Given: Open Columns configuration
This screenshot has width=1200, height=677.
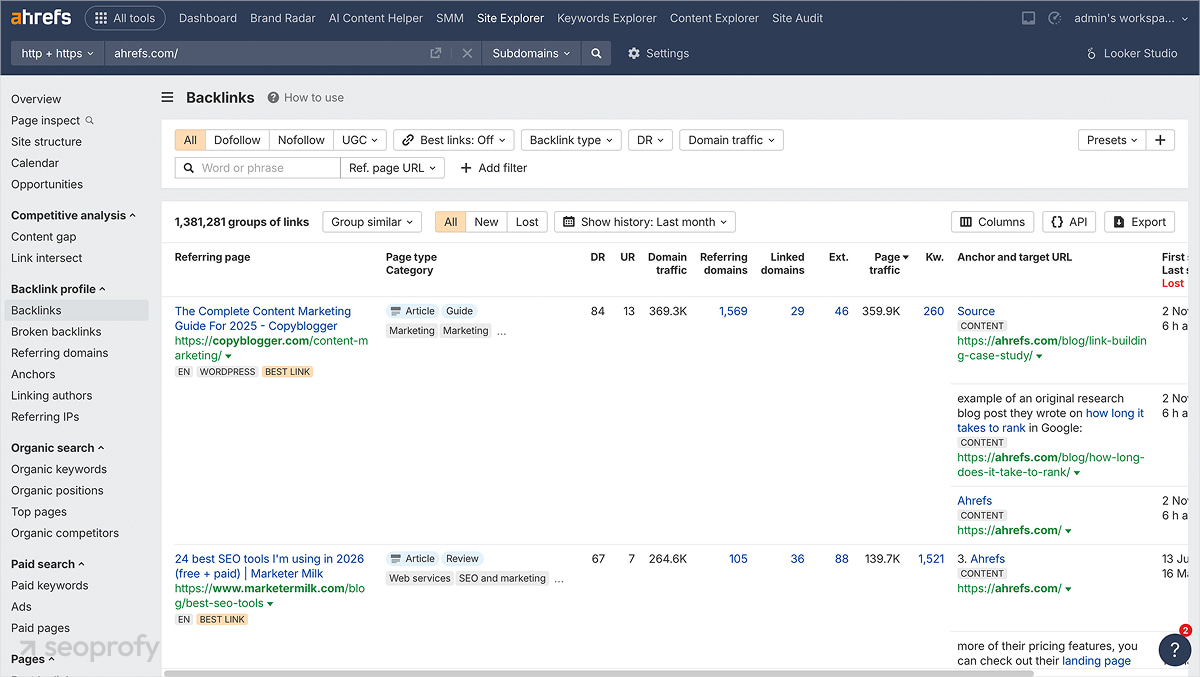Looking at the screenshot, I should pyautogui.click(x=992, y=221).
